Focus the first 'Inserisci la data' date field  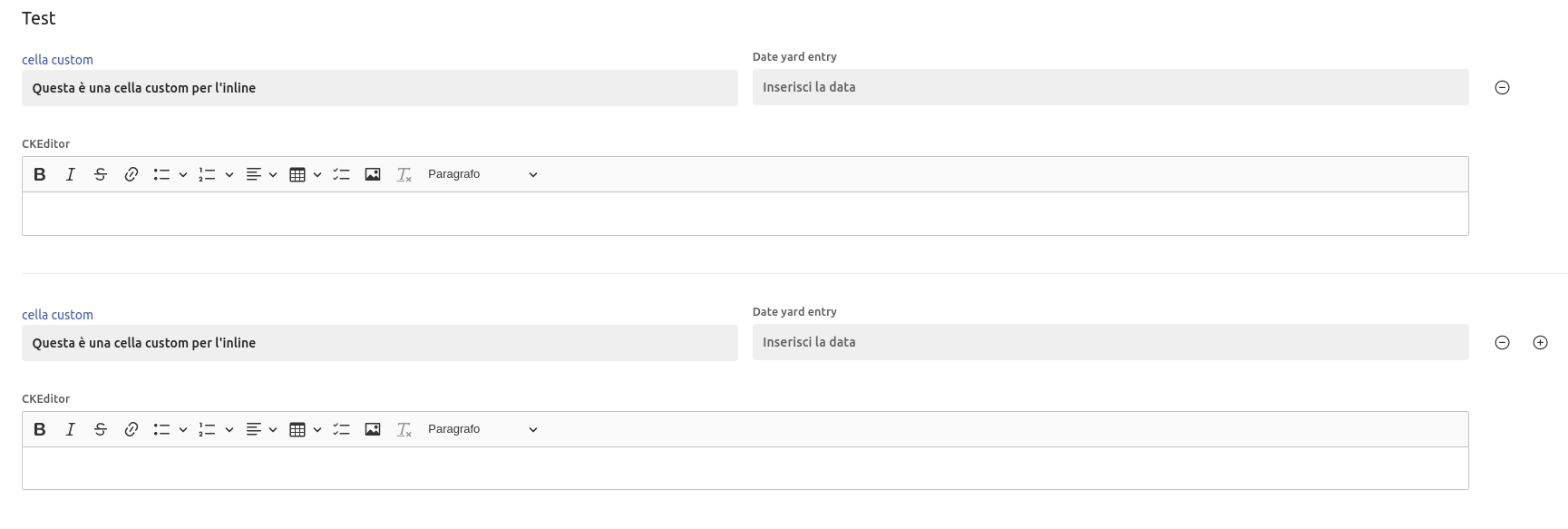tap(1110, 87)
